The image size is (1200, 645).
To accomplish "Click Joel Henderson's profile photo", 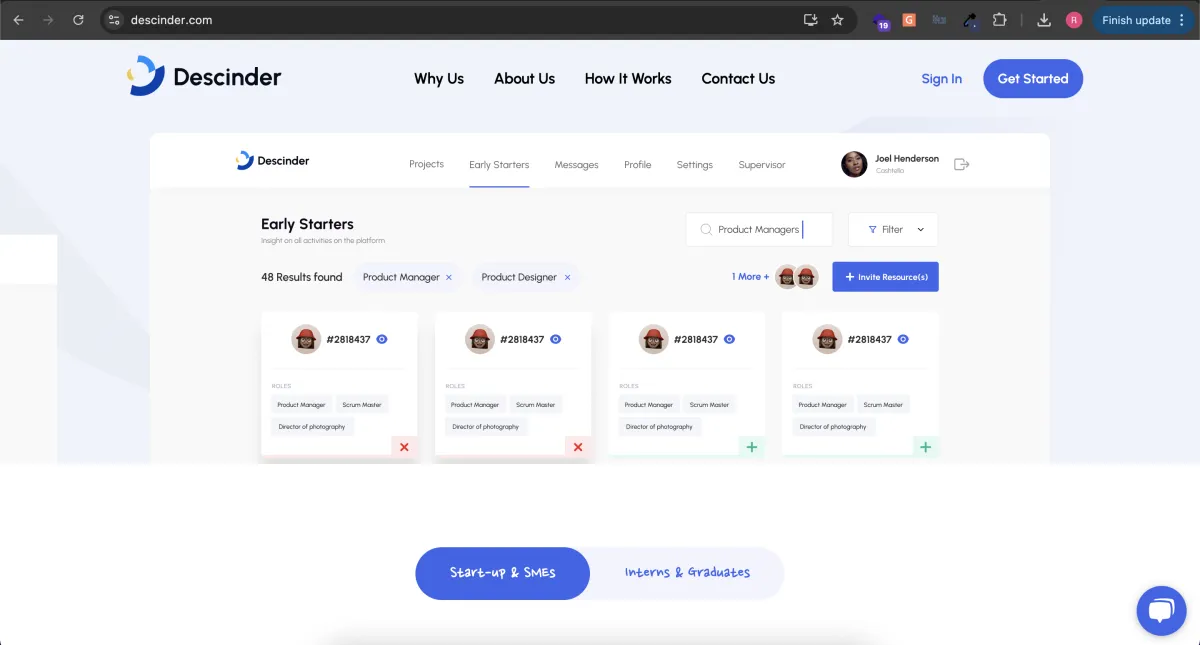I will [854, 164].
